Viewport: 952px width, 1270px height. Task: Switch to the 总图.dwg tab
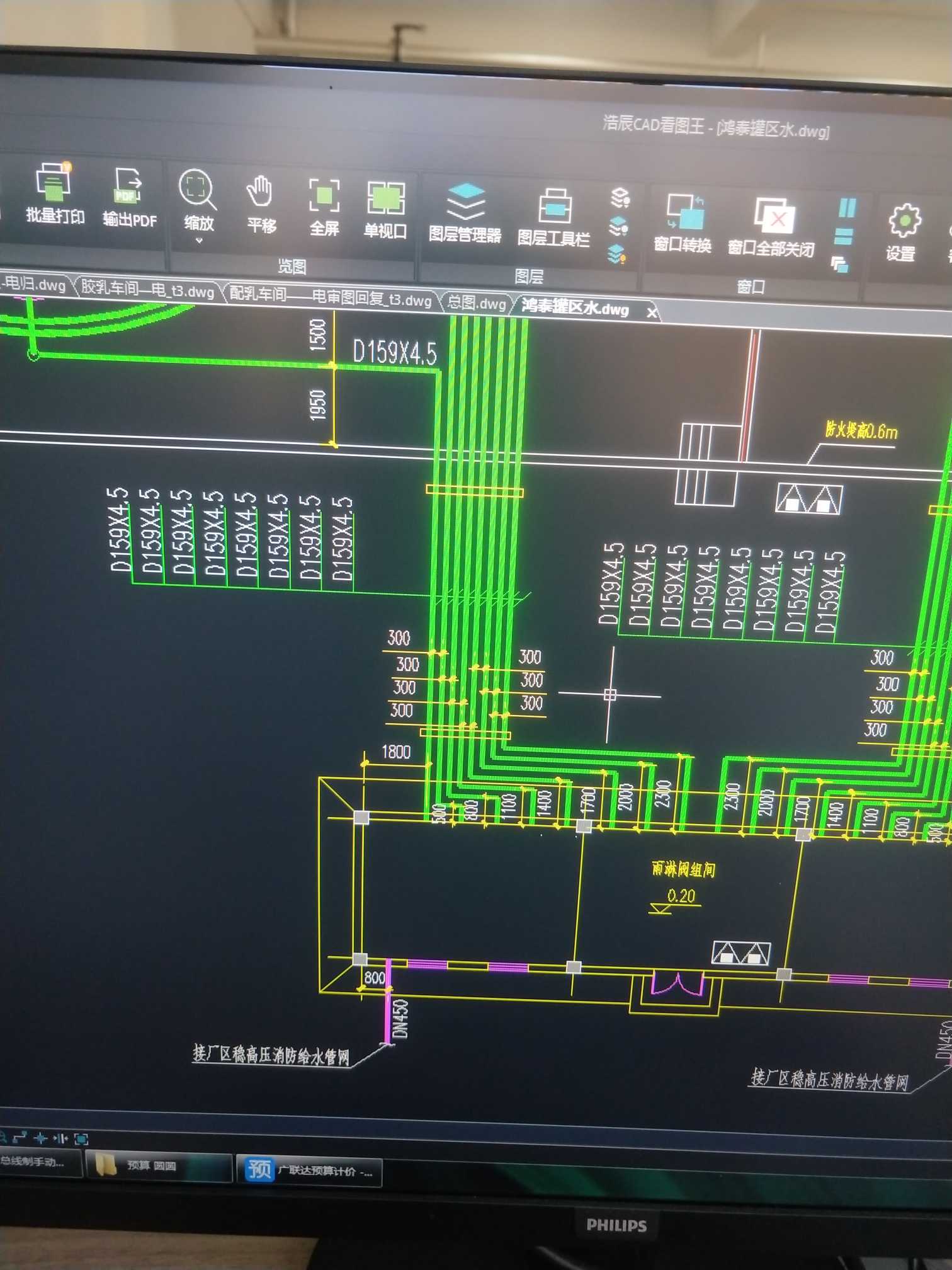click(477, 303)
